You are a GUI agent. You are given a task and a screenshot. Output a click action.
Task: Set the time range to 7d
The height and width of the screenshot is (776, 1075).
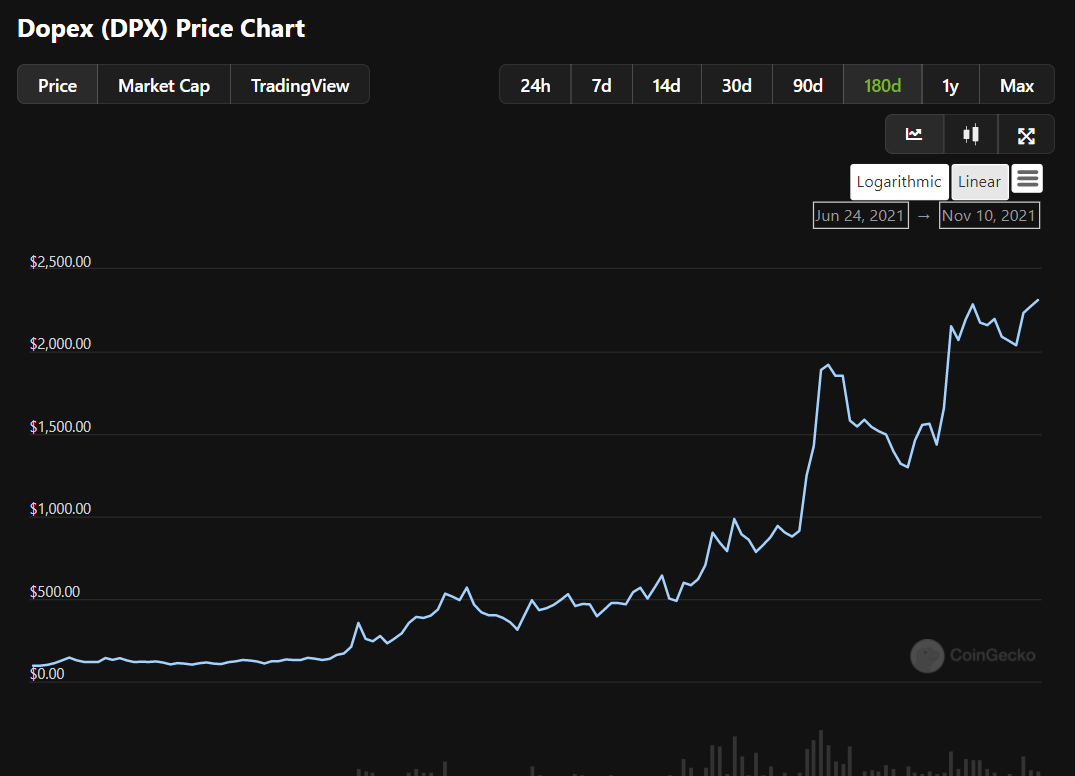click(x=601, y=85)
